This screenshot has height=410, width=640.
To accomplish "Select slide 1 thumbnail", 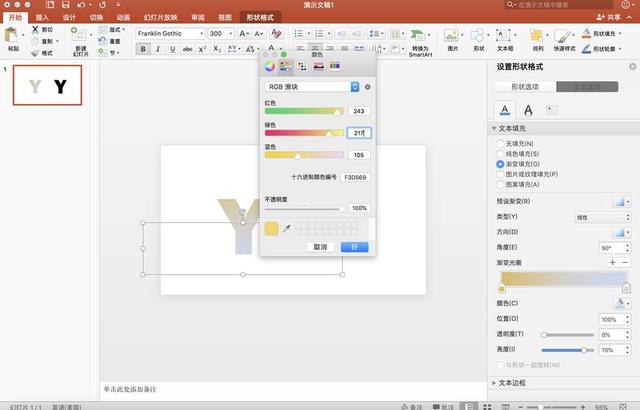I will coord(47,85).
